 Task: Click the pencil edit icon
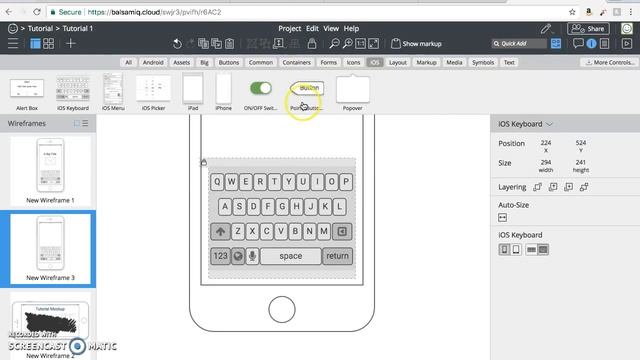click(x=546, y=29)
